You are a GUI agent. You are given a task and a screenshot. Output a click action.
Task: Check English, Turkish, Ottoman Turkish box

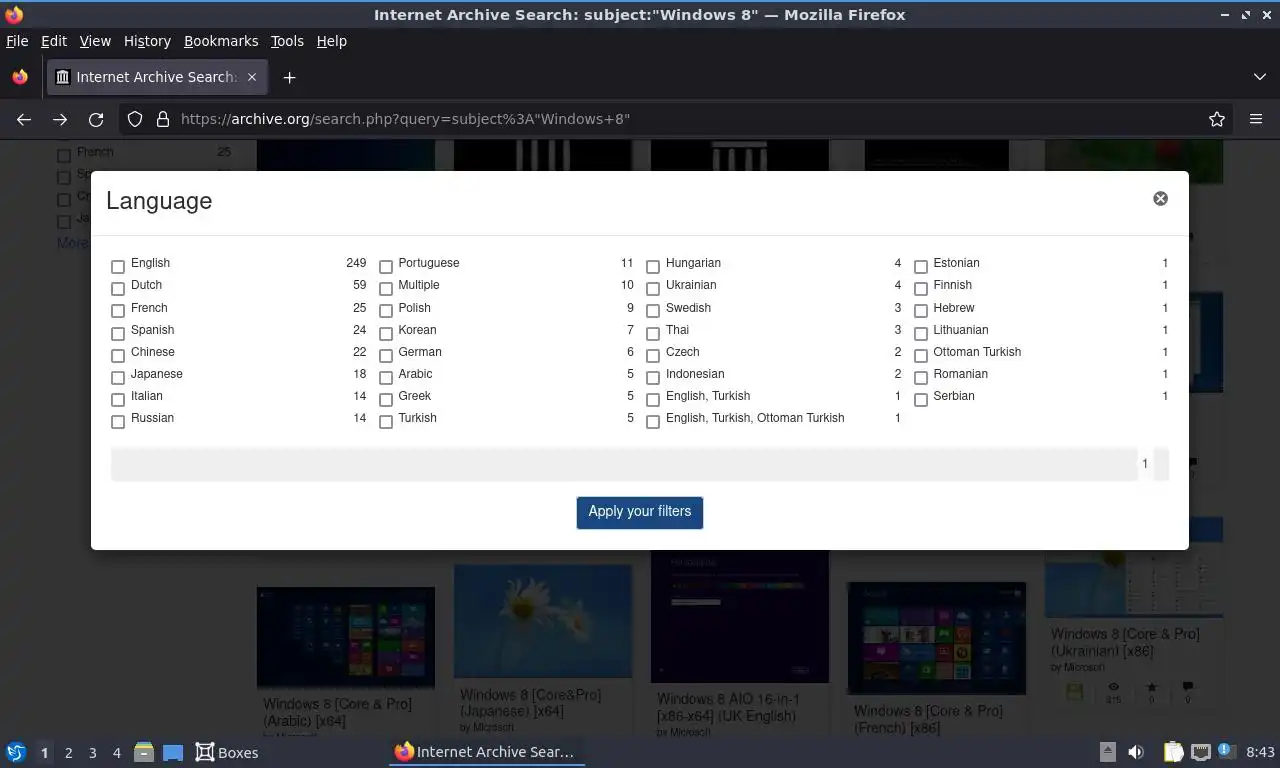(x=653, y=422)
